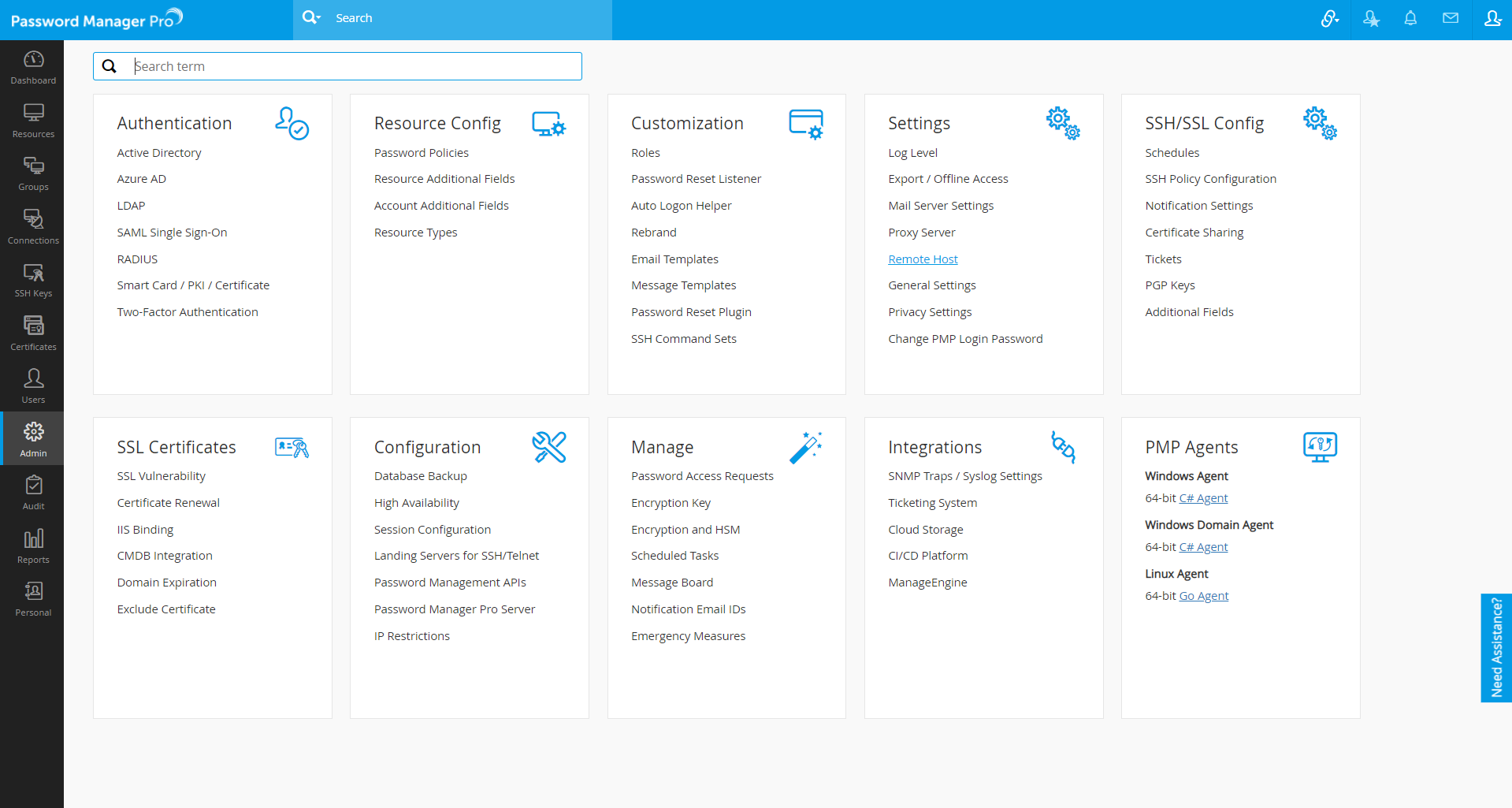1512x808 pixels.
Task: Expand the top search dropdown arrow
Action: tap(318, 17)
